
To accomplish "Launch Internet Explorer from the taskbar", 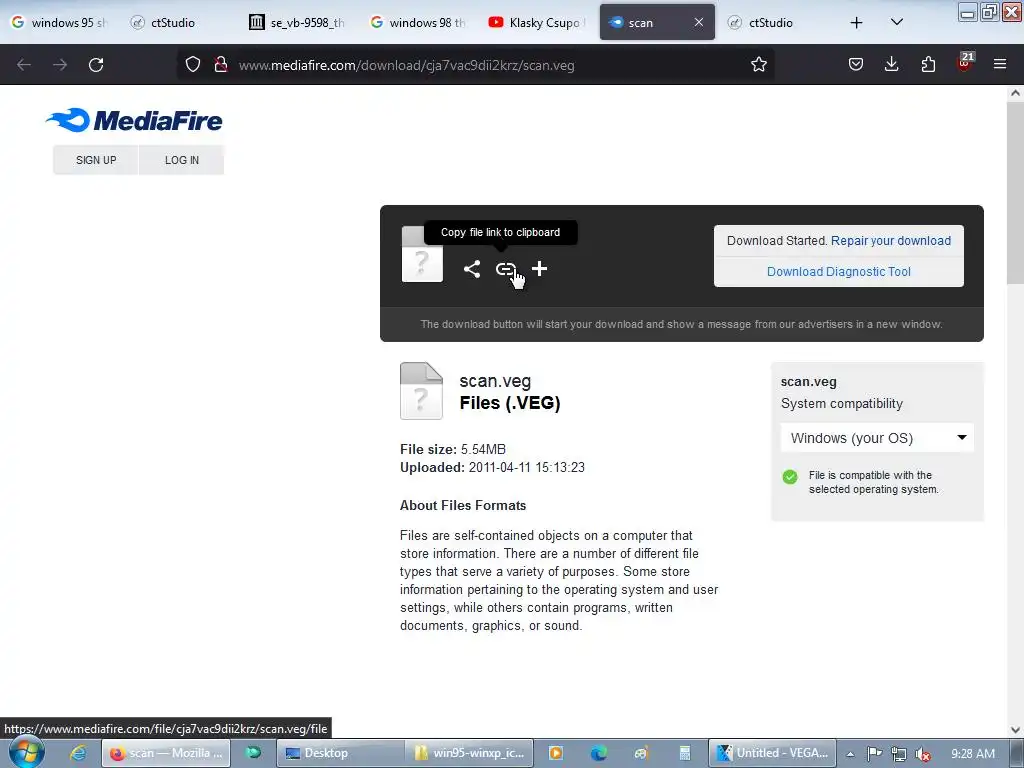I will [78, 753].
